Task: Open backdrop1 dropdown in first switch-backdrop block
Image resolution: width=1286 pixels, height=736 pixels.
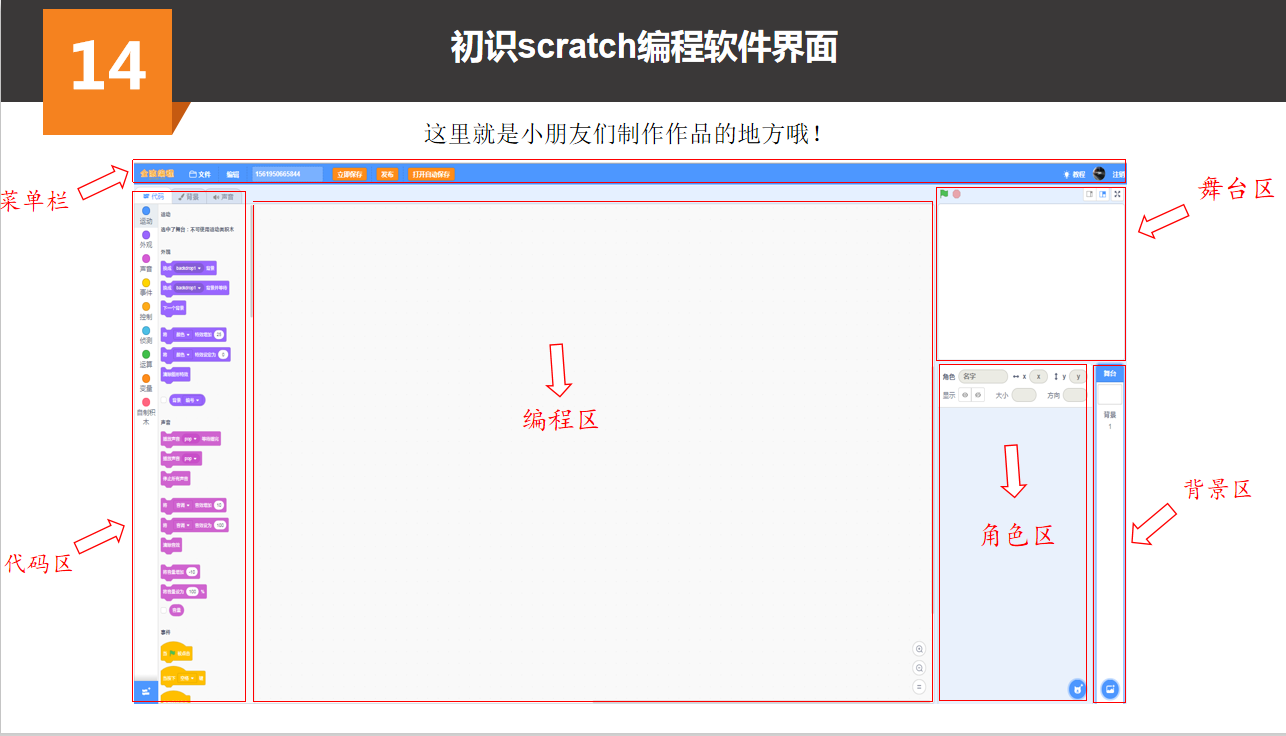Action: pos(189,268)
